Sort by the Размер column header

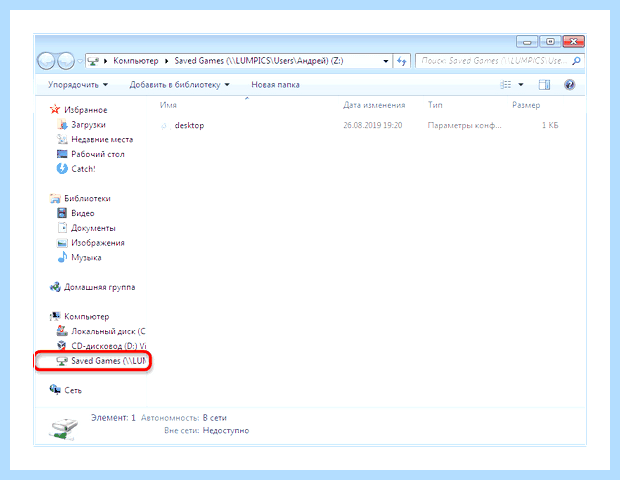pos(526,105)
